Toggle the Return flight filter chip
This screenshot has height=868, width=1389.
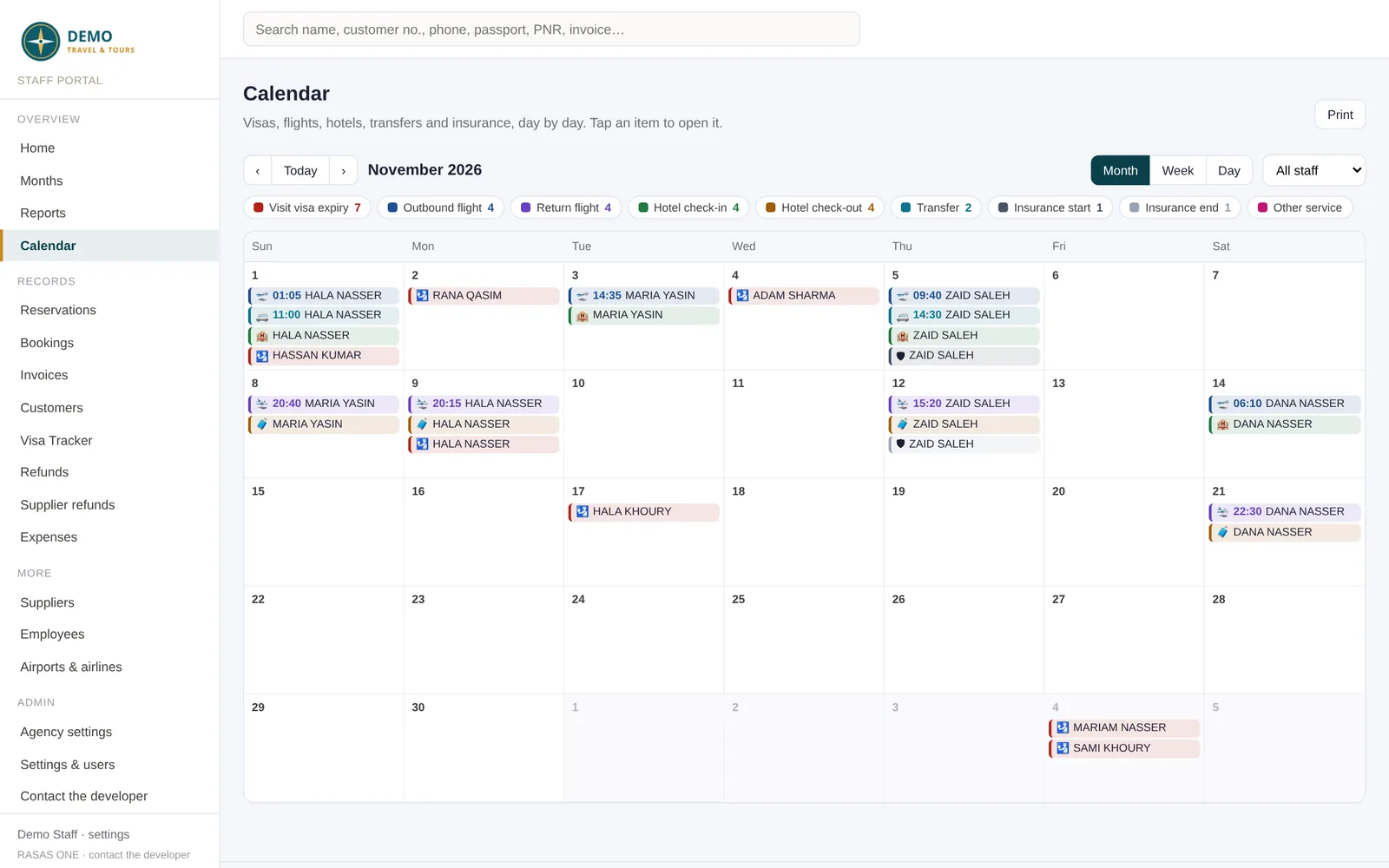pos(566,207)
